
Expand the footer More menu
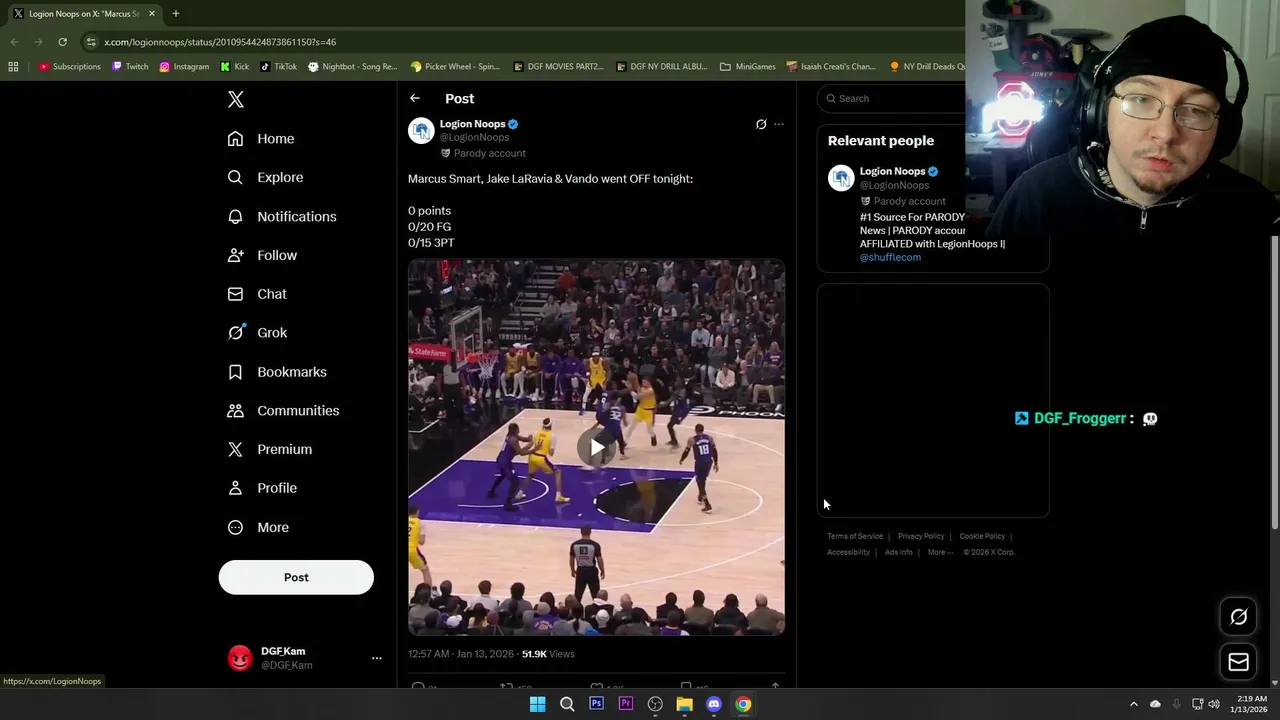pyautogui.click(x=940, y=552)
